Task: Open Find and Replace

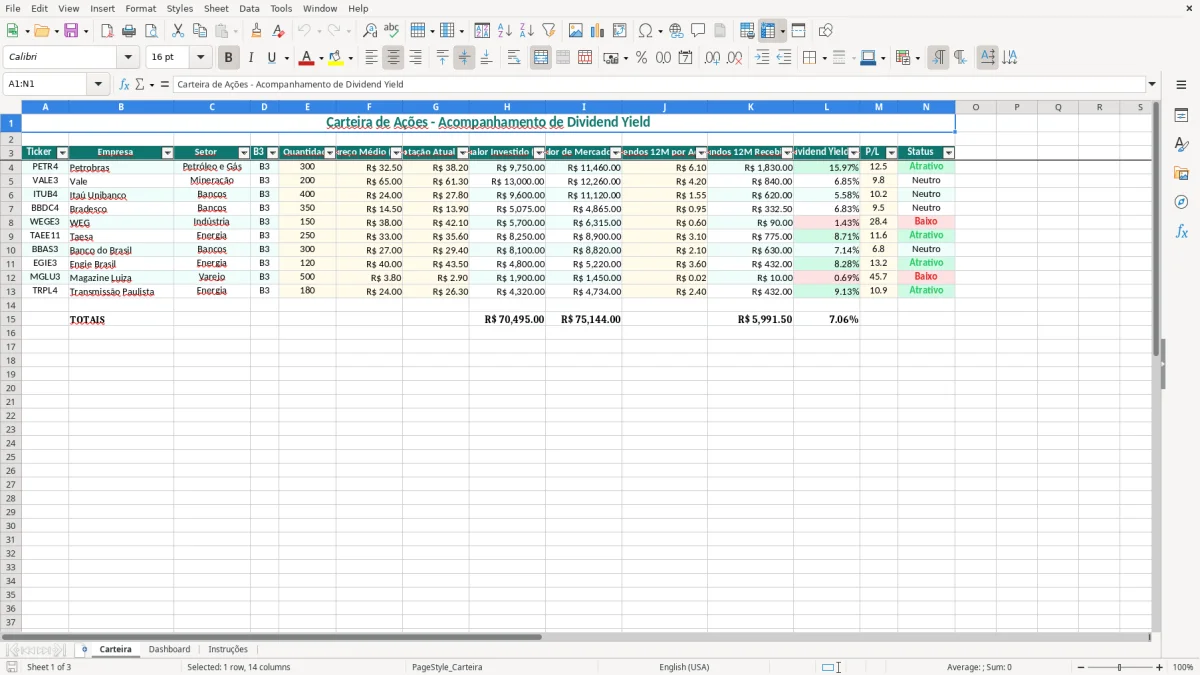Action: tap(369, 31)
